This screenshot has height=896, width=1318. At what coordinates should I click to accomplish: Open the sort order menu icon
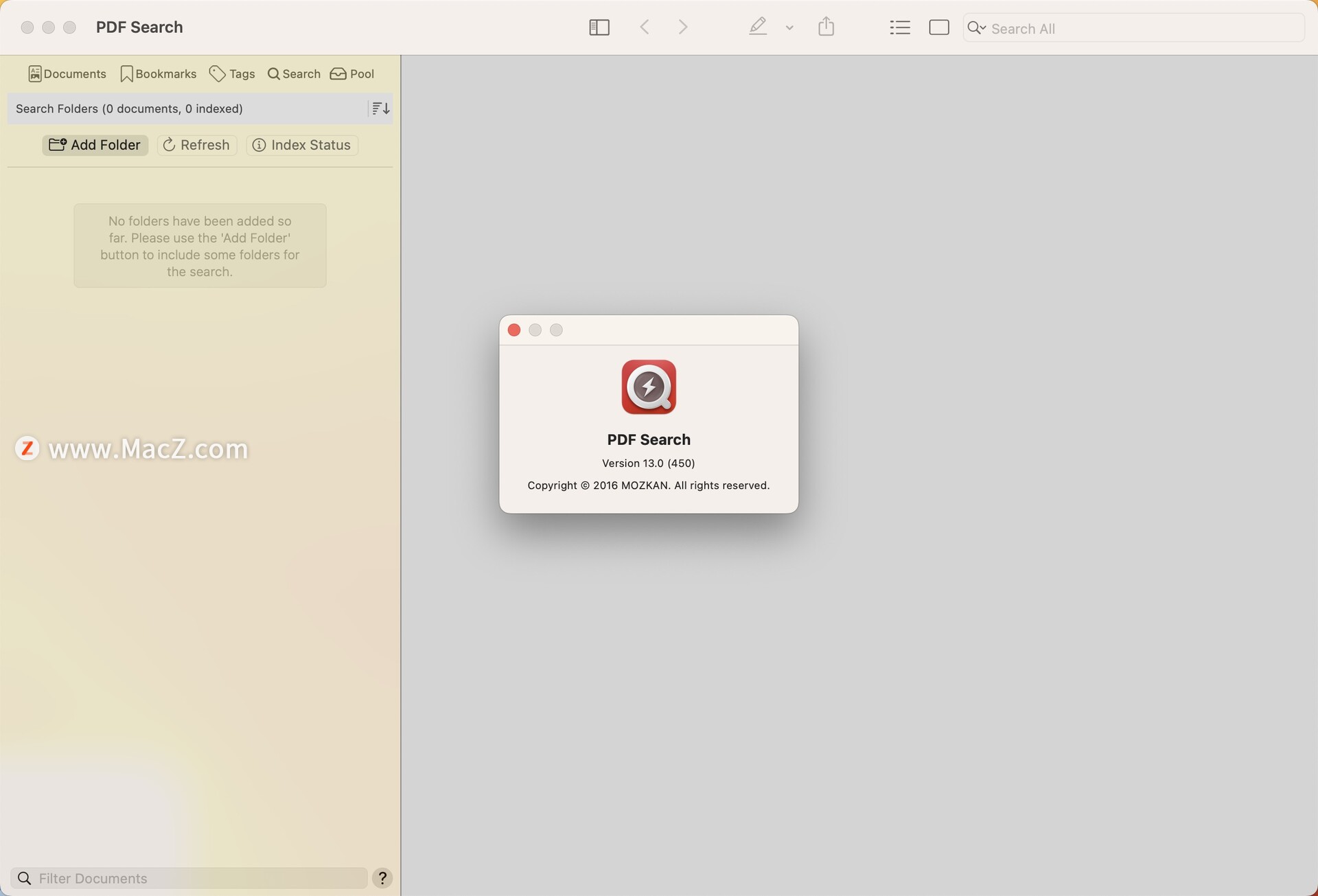pos(380,108)
